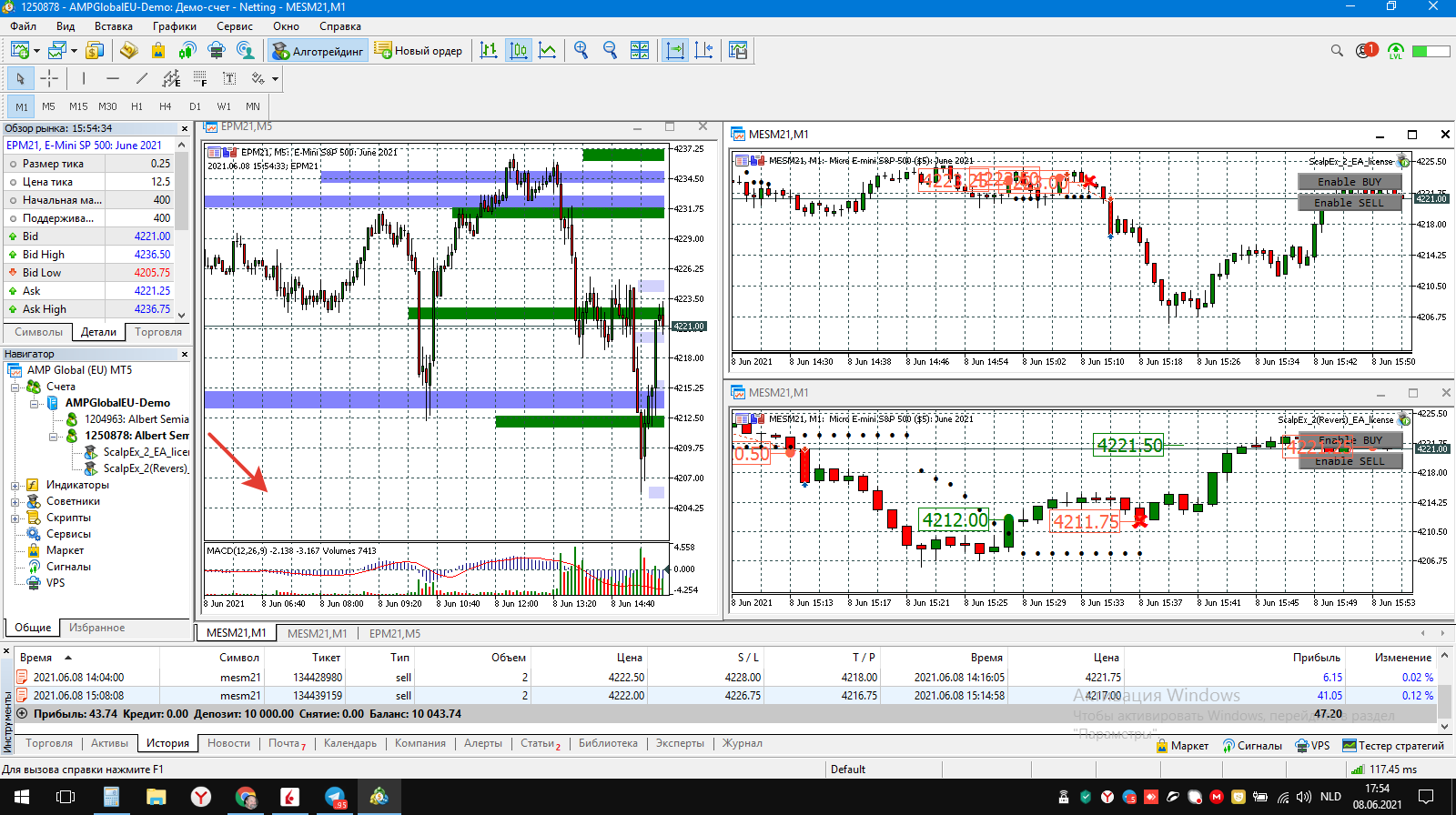Toggle chart shift from right edge

coord(704,51)
